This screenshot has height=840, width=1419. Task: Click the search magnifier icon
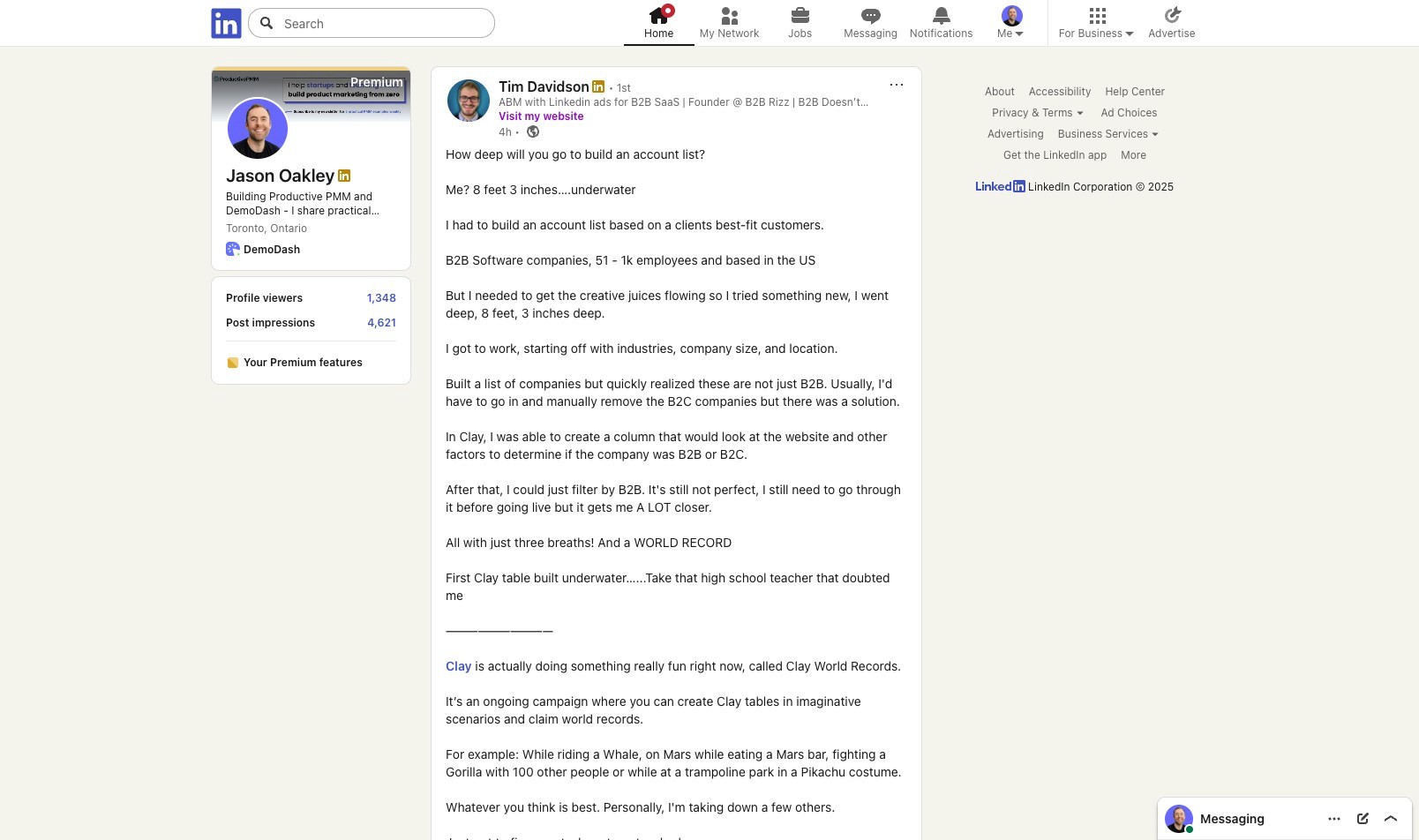coord(267,23)
